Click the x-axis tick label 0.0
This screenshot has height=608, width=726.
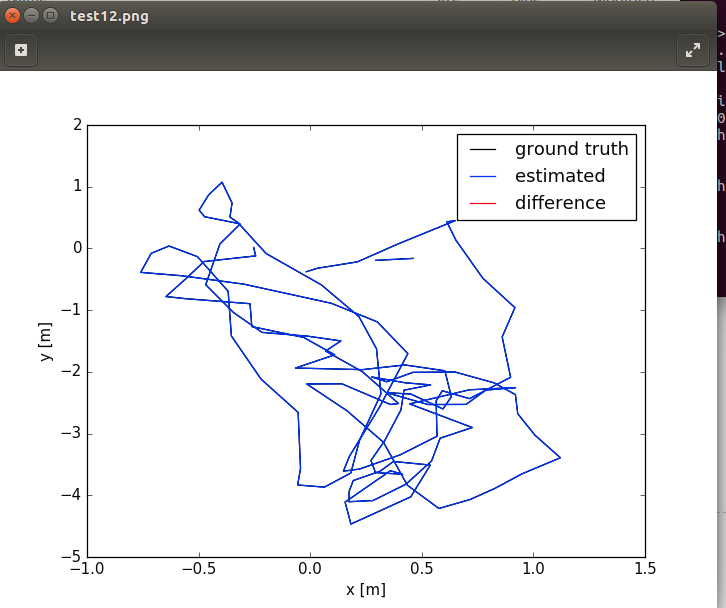(310, 568)
